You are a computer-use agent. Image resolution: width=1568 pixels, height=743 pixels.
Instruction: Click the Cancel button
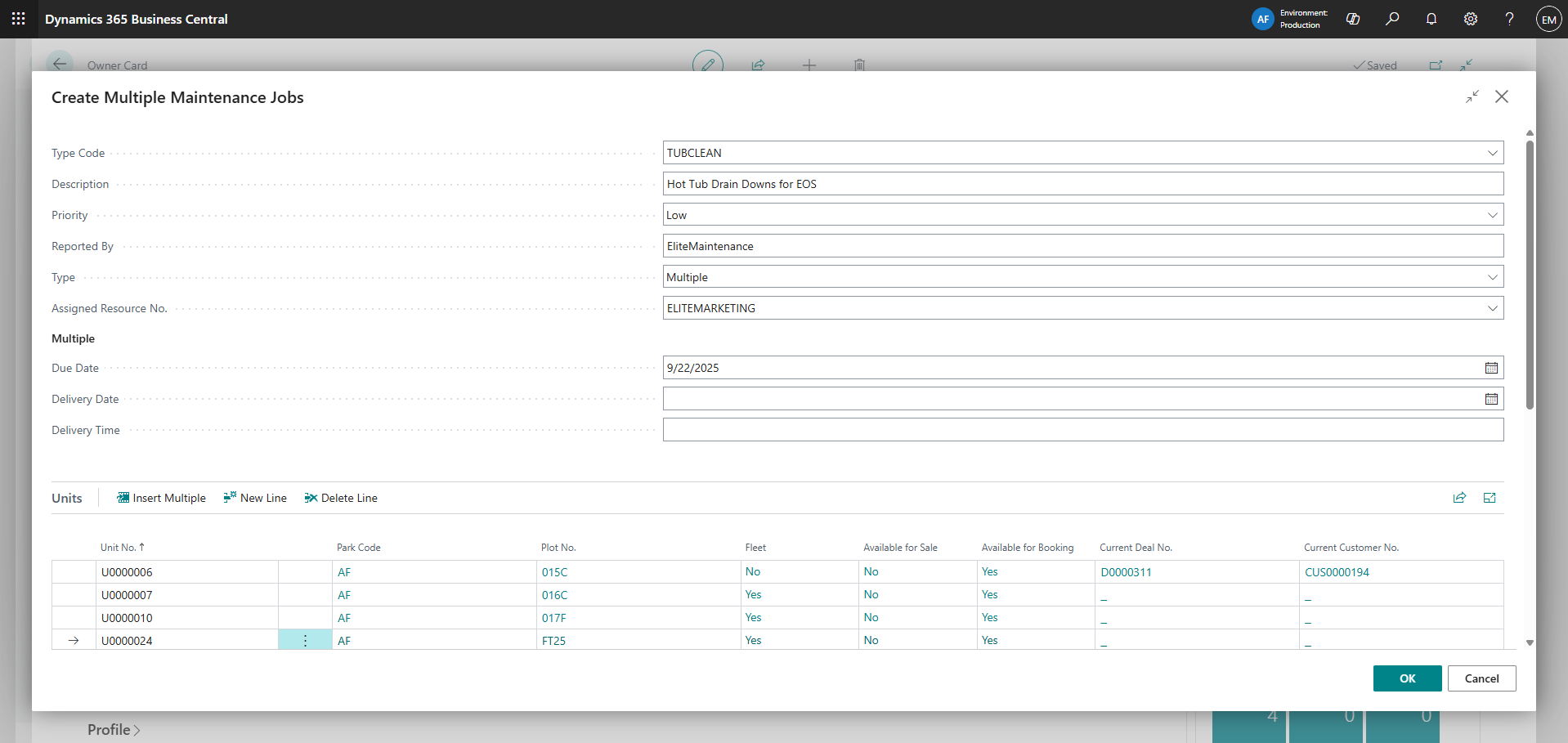click(1481, 678)
